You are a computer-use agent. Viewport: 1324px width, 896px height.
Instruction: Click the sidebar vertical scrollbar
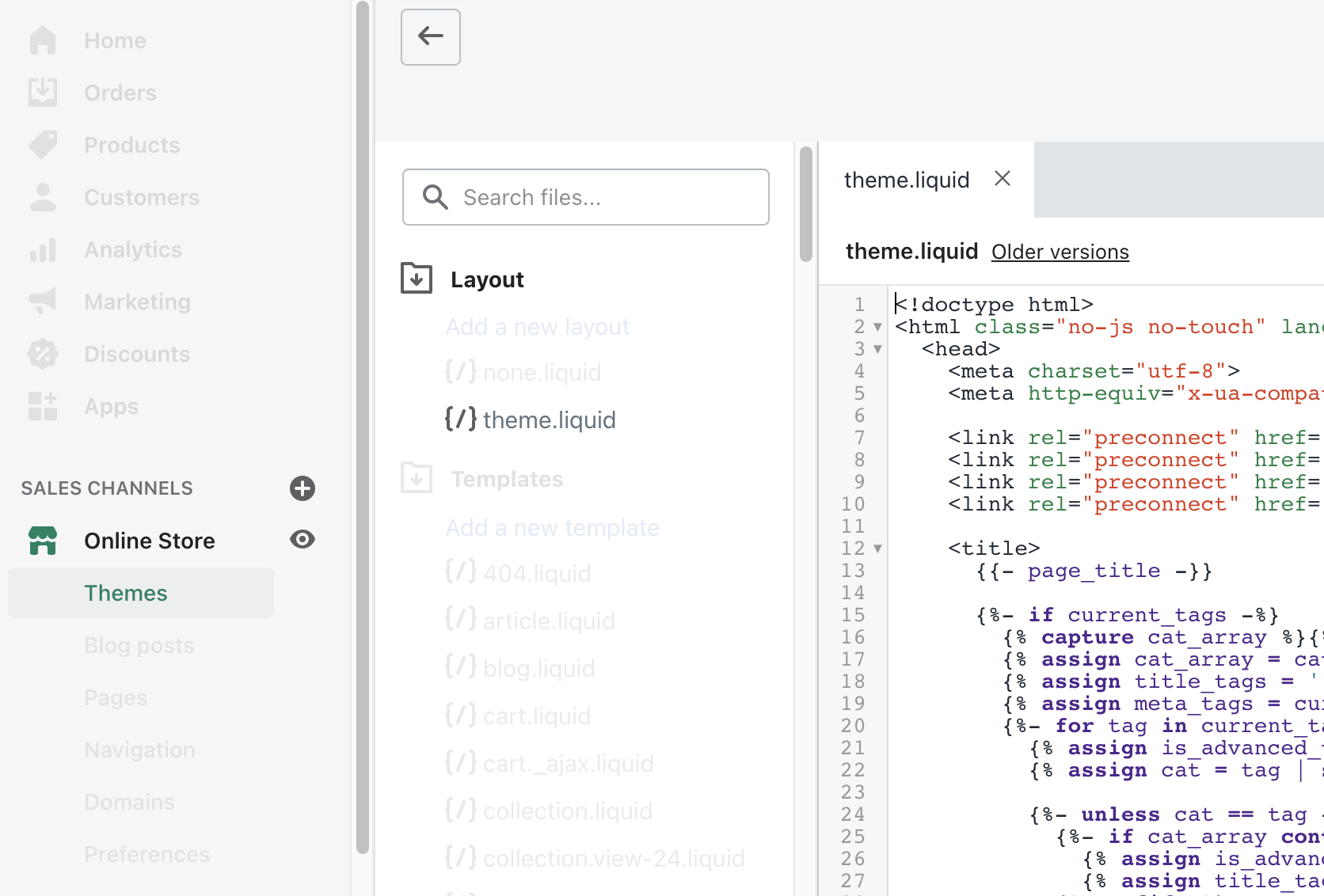[x=363, y=427]
